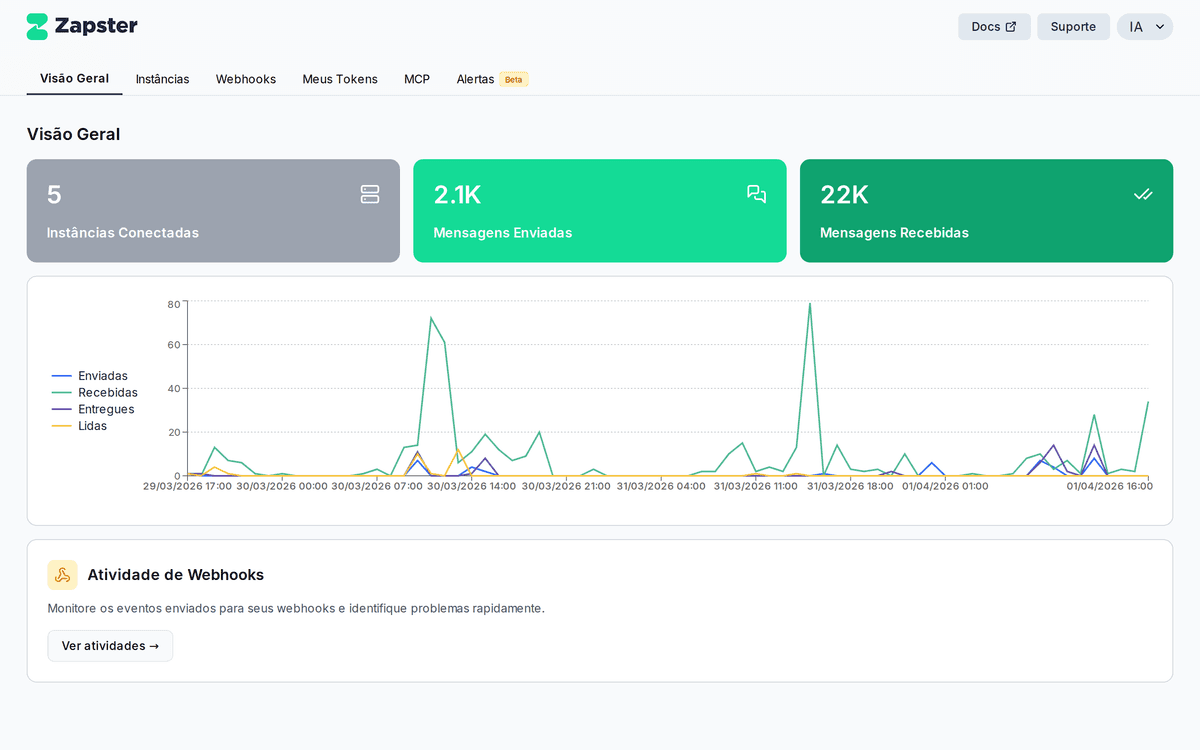This screenshot has width=1200, height=750.
Task: Click the Beta badge next to Alertas
Action: pyautogui.click(x=513, y=78)
